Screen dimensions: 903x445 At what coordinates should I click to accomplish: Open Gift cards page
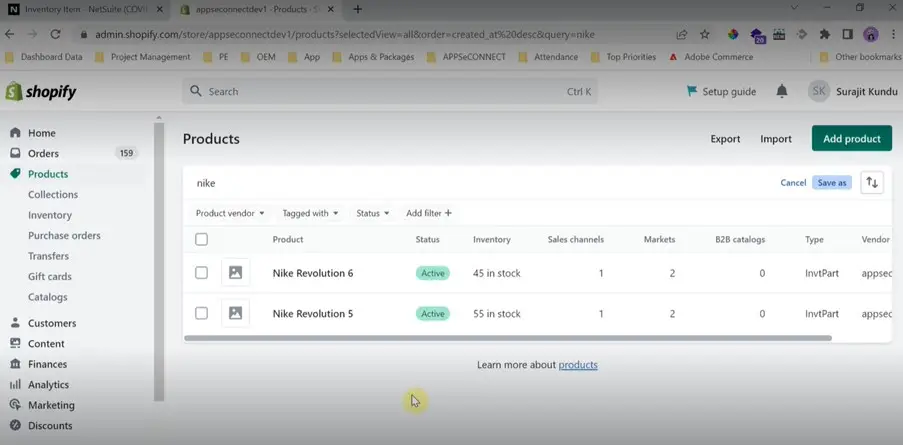[50, 277]
